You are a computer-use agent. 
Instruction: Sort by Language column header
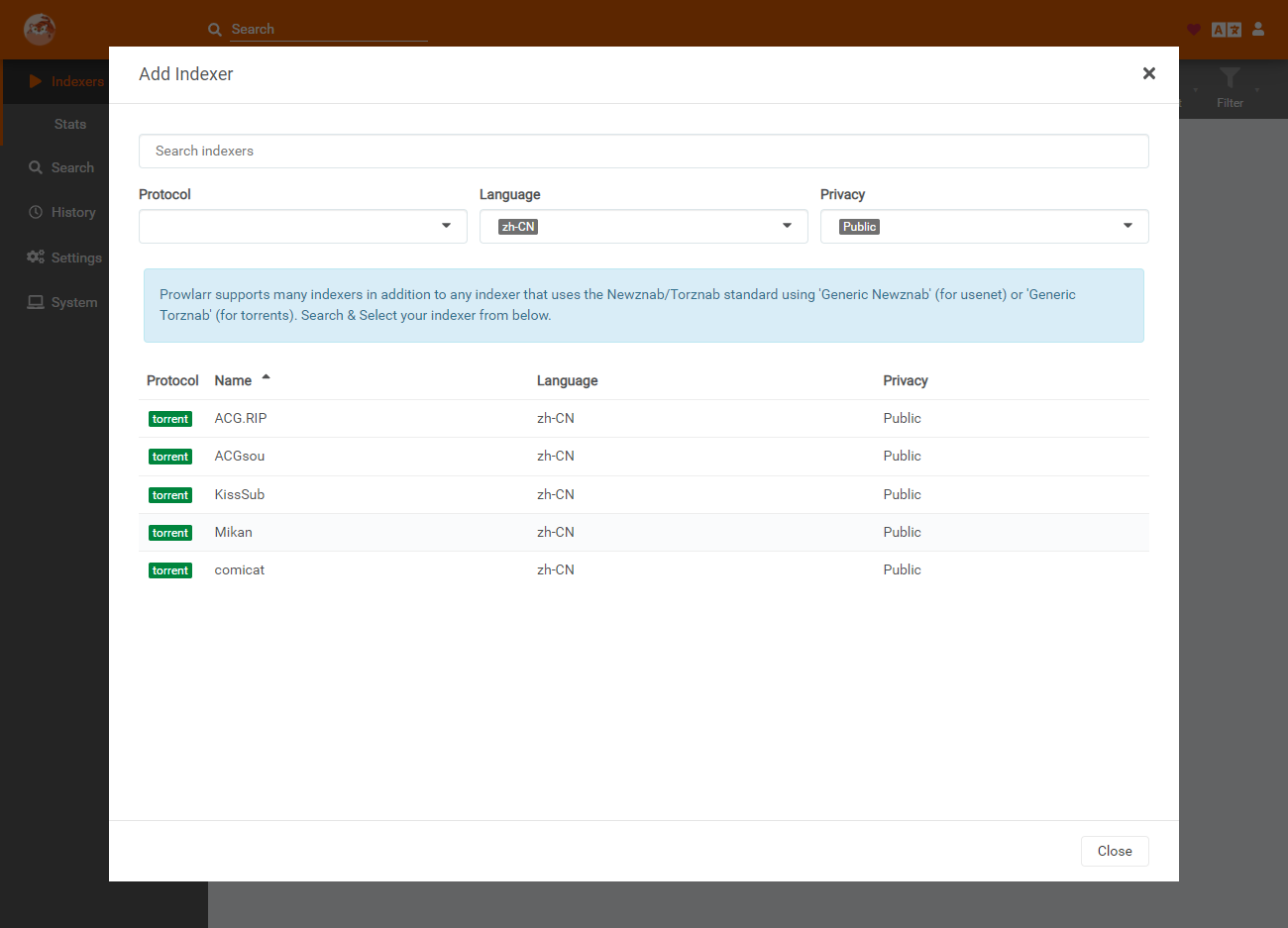567,380
